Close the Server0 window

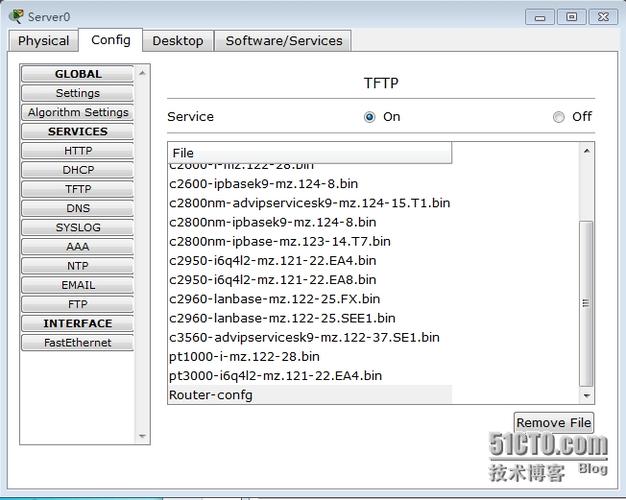tap(603, 17)
